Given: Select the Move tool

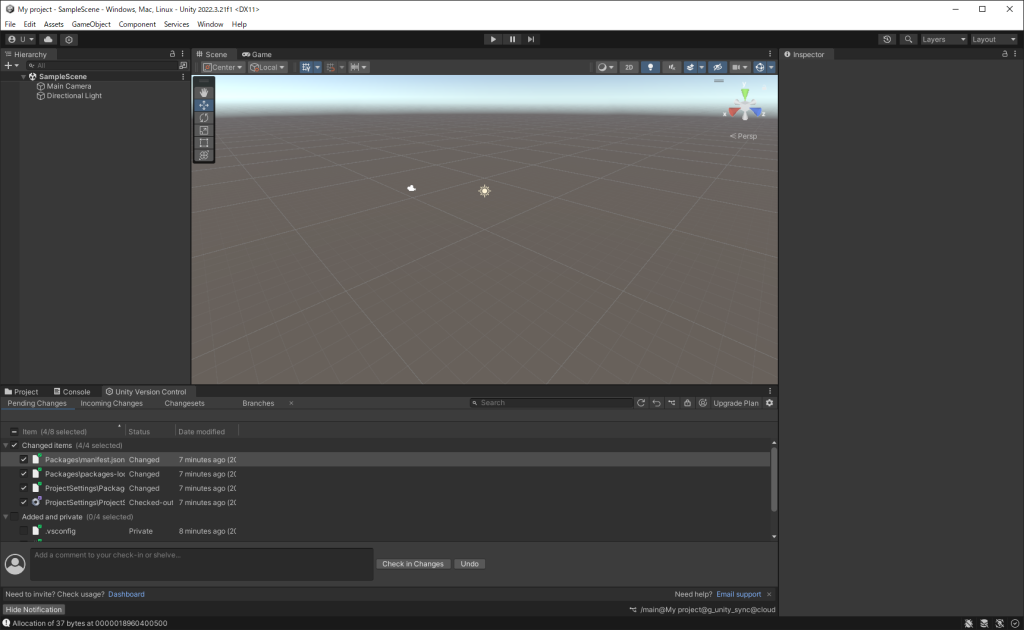Looking at the screenshot, I should [204, 105].
